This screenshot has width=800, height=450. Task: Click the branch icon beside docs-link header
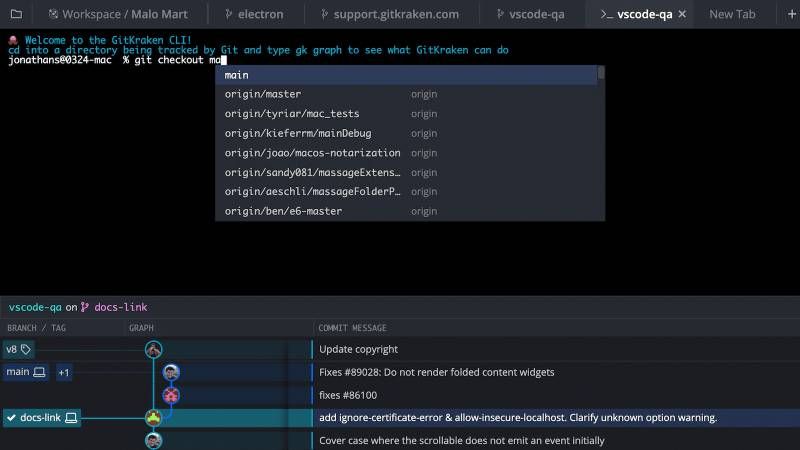coord(85,307)
